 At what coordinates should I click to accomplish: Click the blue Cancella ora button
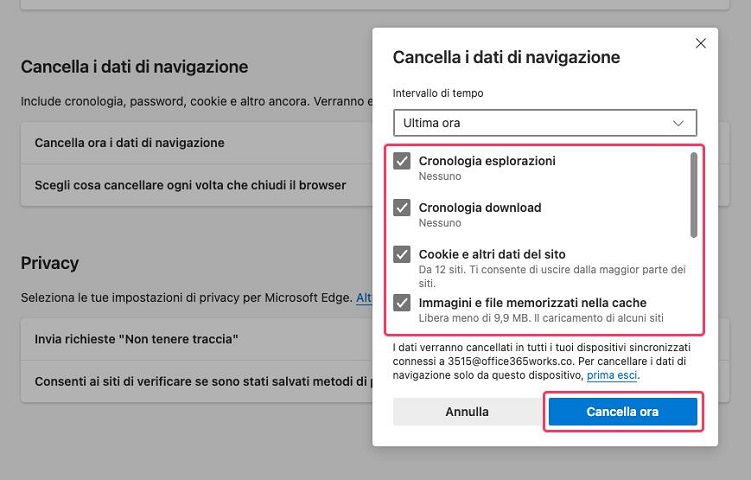tap(622, 411)
